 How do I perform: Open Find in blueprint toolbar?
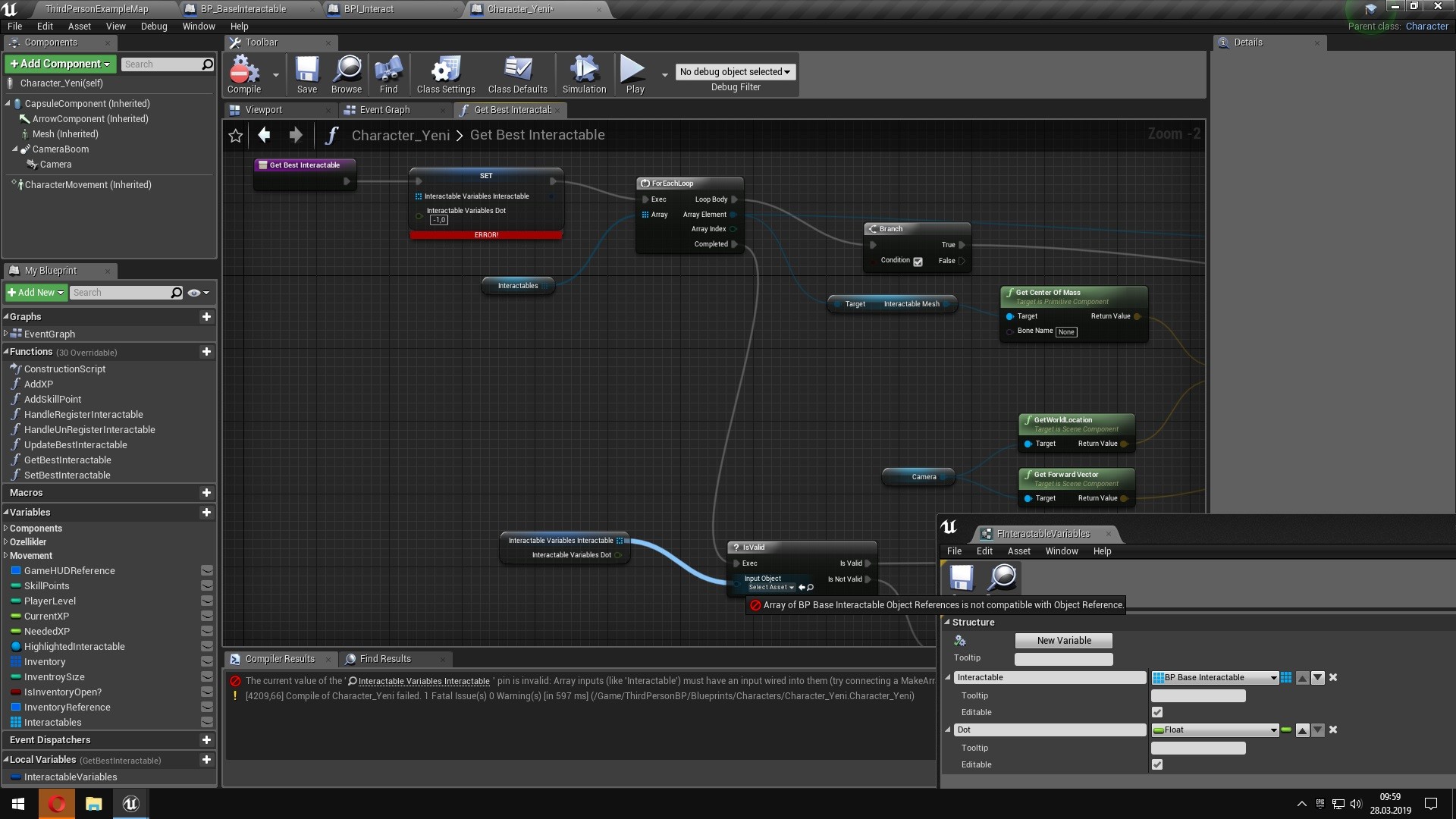click(x=388, y=74)
